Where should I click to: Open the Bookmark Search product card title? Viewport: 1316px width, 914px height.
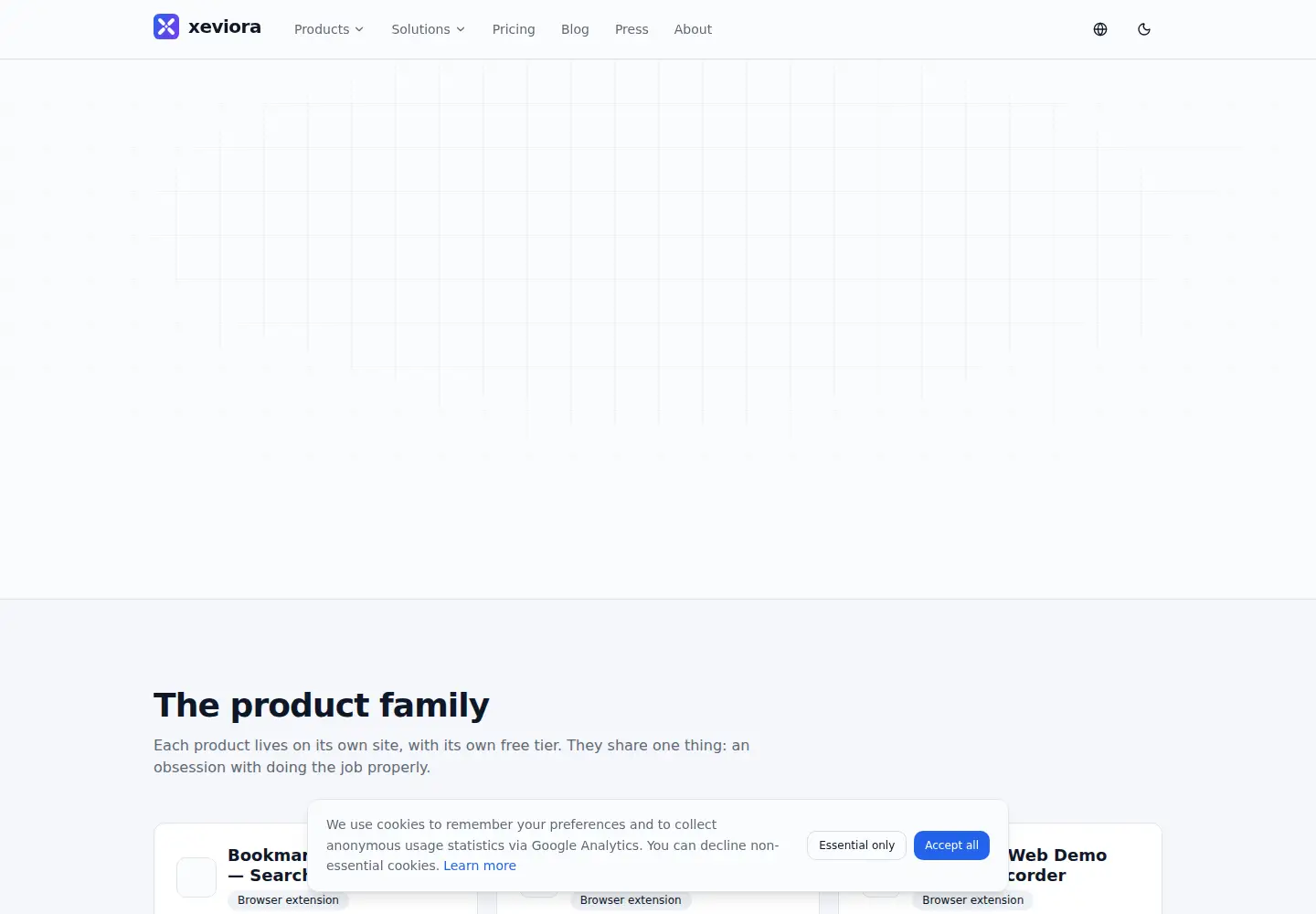pos(268,865)
